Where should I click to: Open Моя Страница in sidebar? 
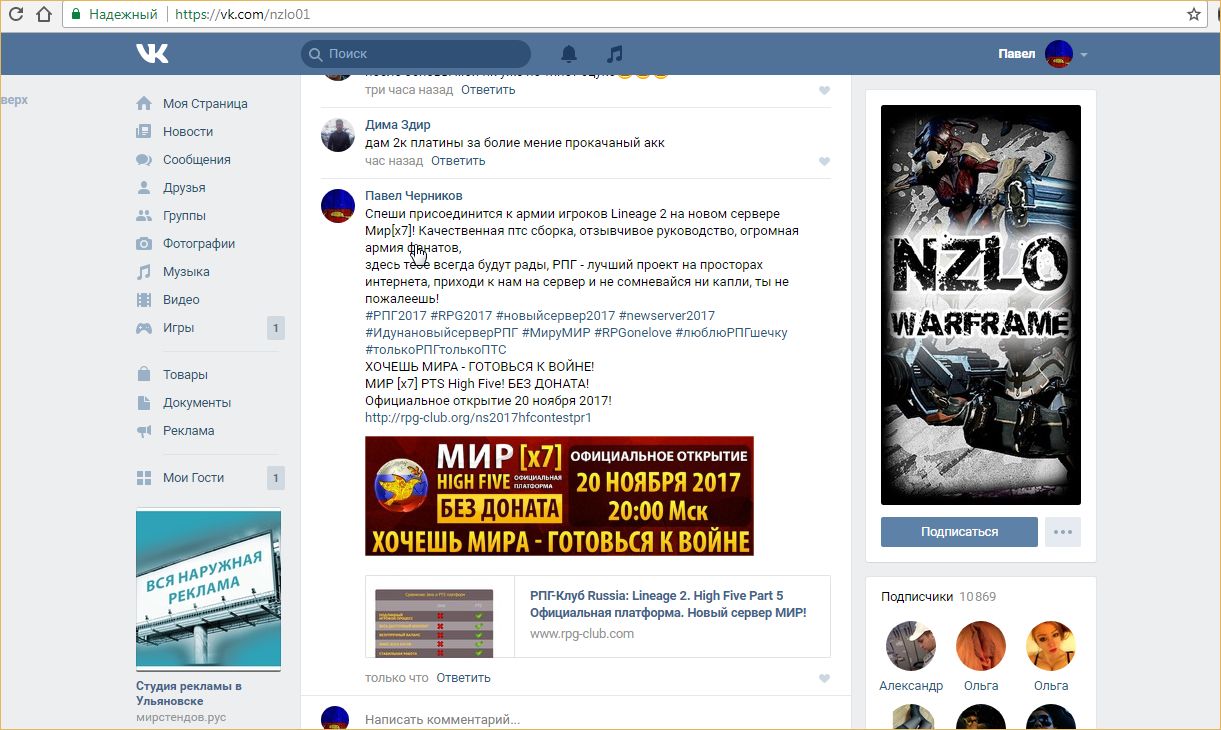pos(205,104)
